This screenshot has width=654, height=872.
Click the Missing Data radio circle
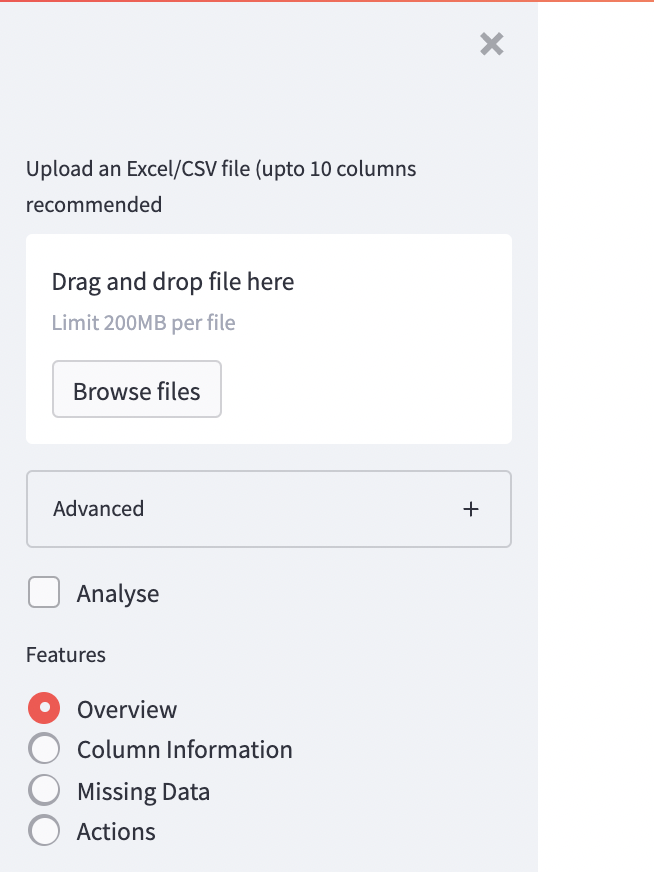44,789
